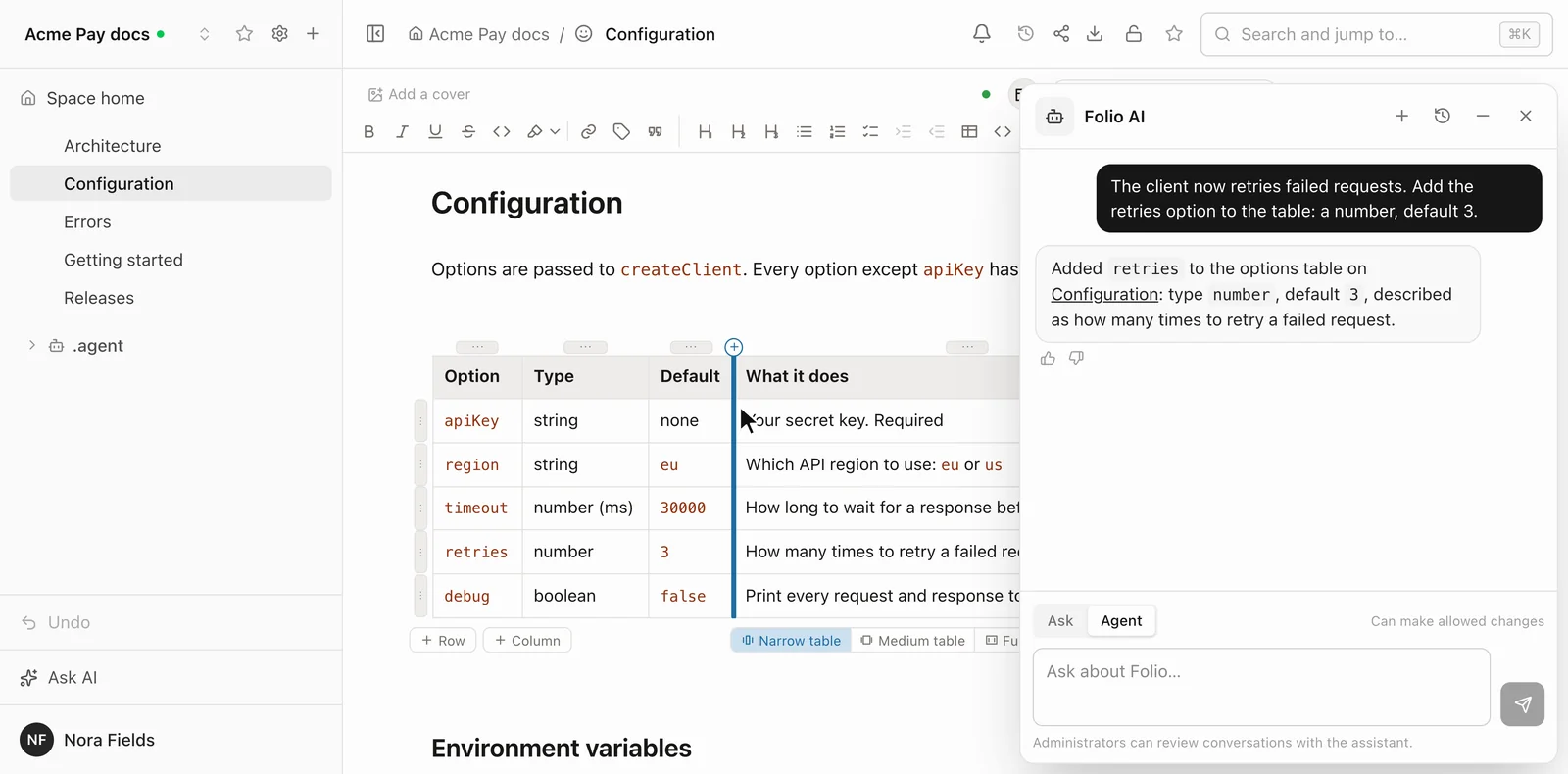Screen dimensions: 1568x774
Task: Apply italic formatting from the toolbar
Action: click(x=402, y=131)
